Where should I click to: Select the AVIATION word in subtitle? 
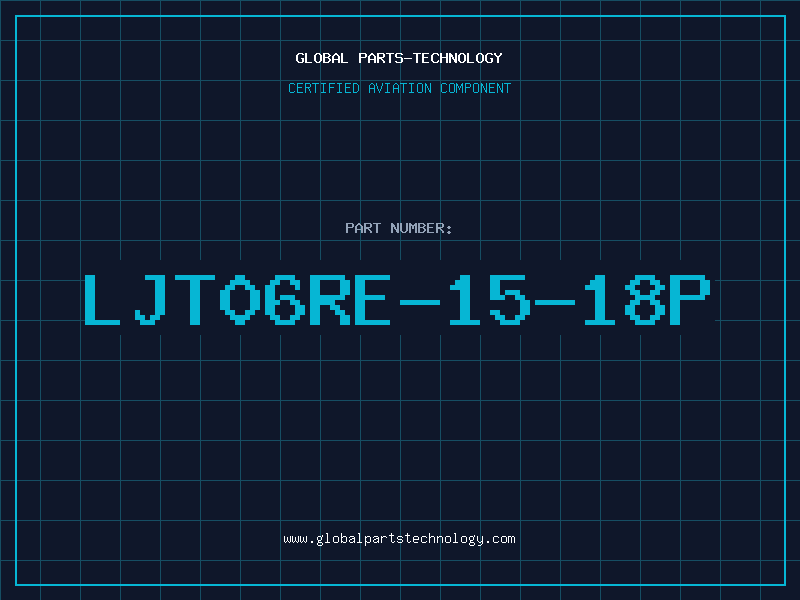click(x=400, y=88)
